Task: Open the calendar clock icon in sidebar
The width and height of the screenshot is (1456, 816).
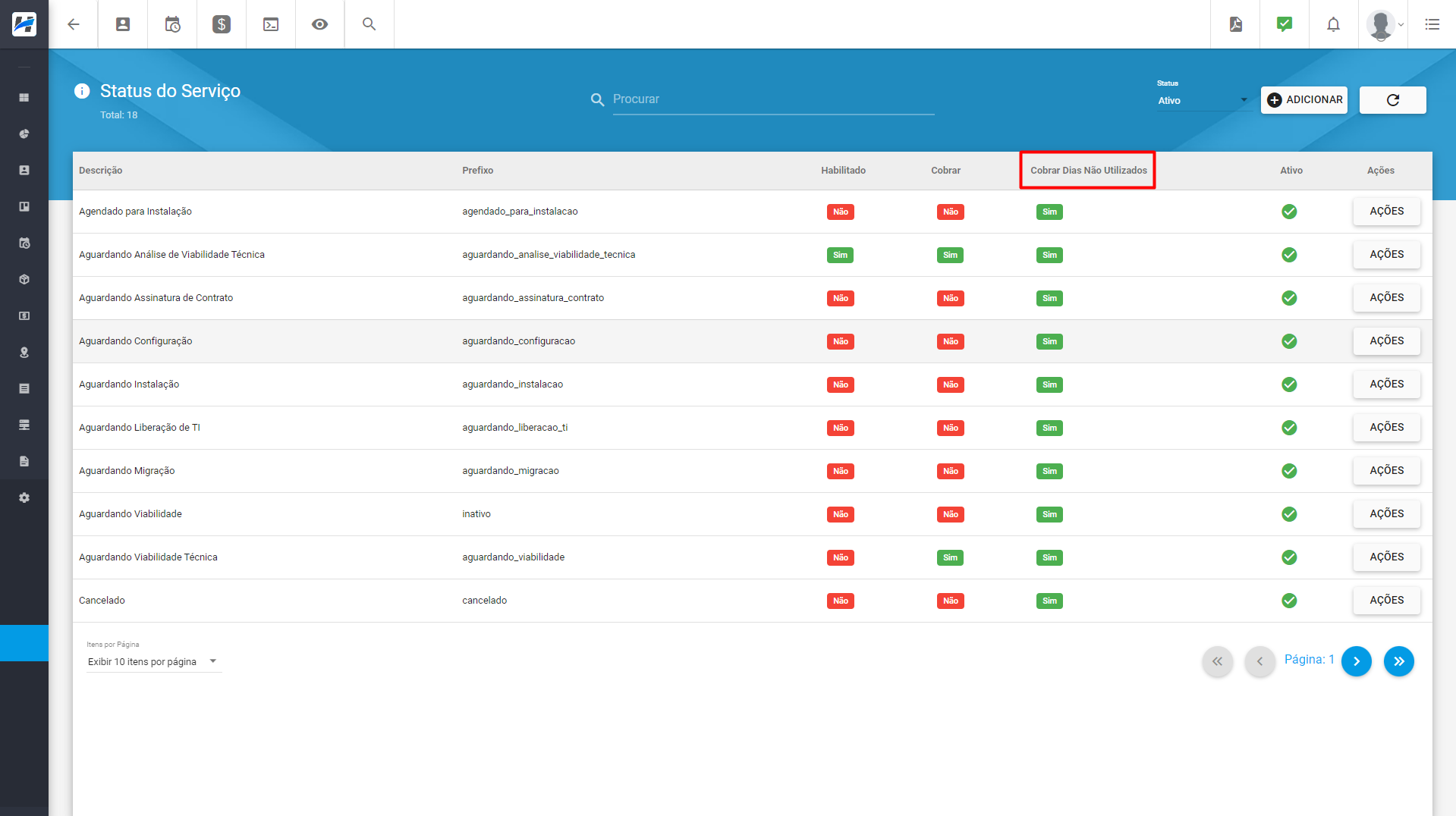Action: point(24,243)
